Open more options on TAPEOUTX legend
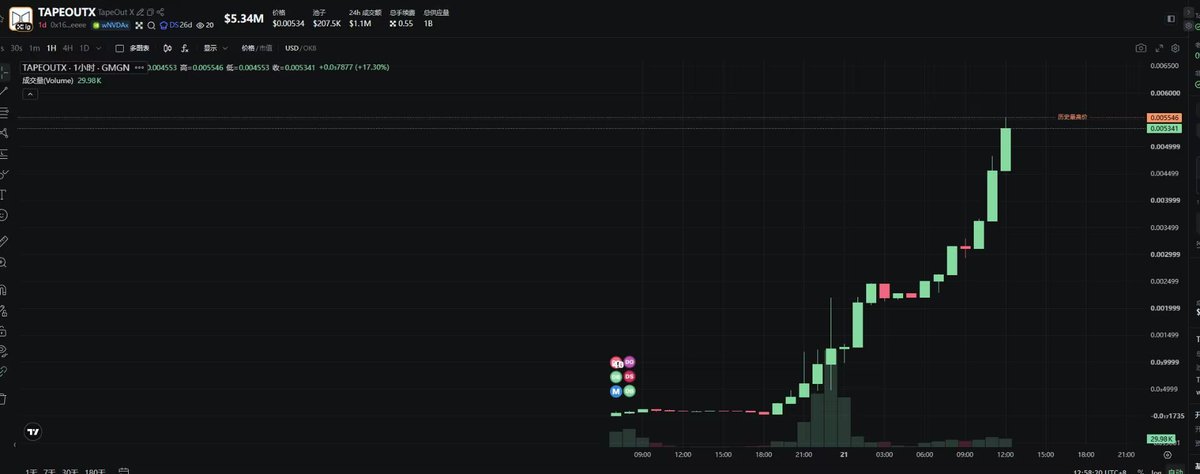 click(x=139, y=67)
